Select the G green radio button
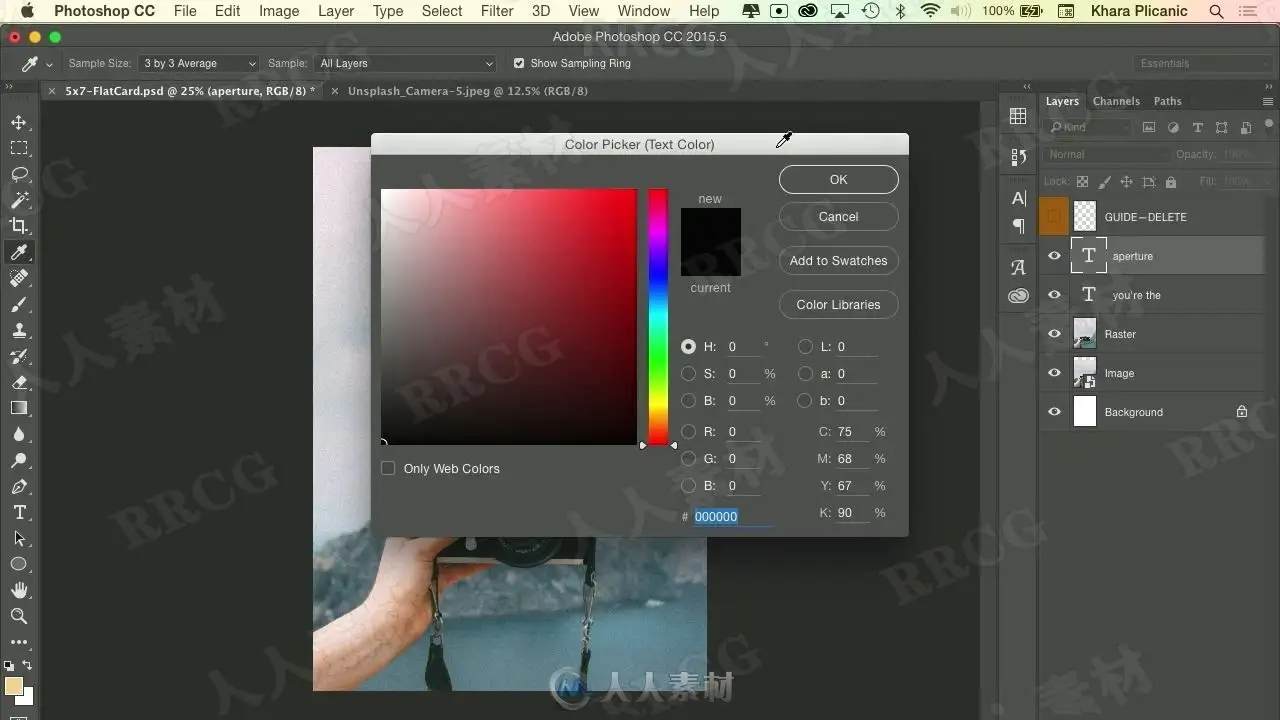The width and height of the screenshot is (1280, 720). point(688,459)
